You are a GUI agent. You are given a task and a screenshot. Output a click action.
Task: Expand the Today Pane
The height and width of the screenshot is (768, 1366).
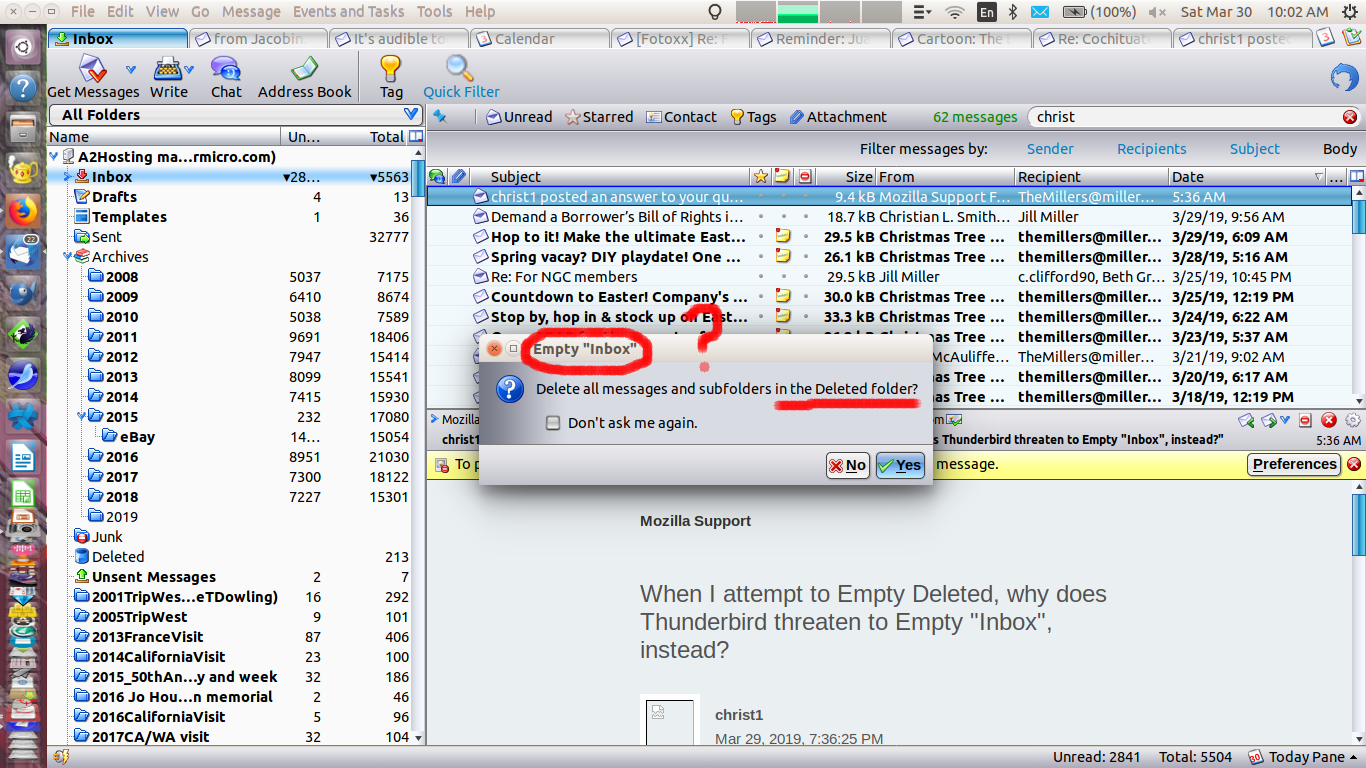(1305, 757)
